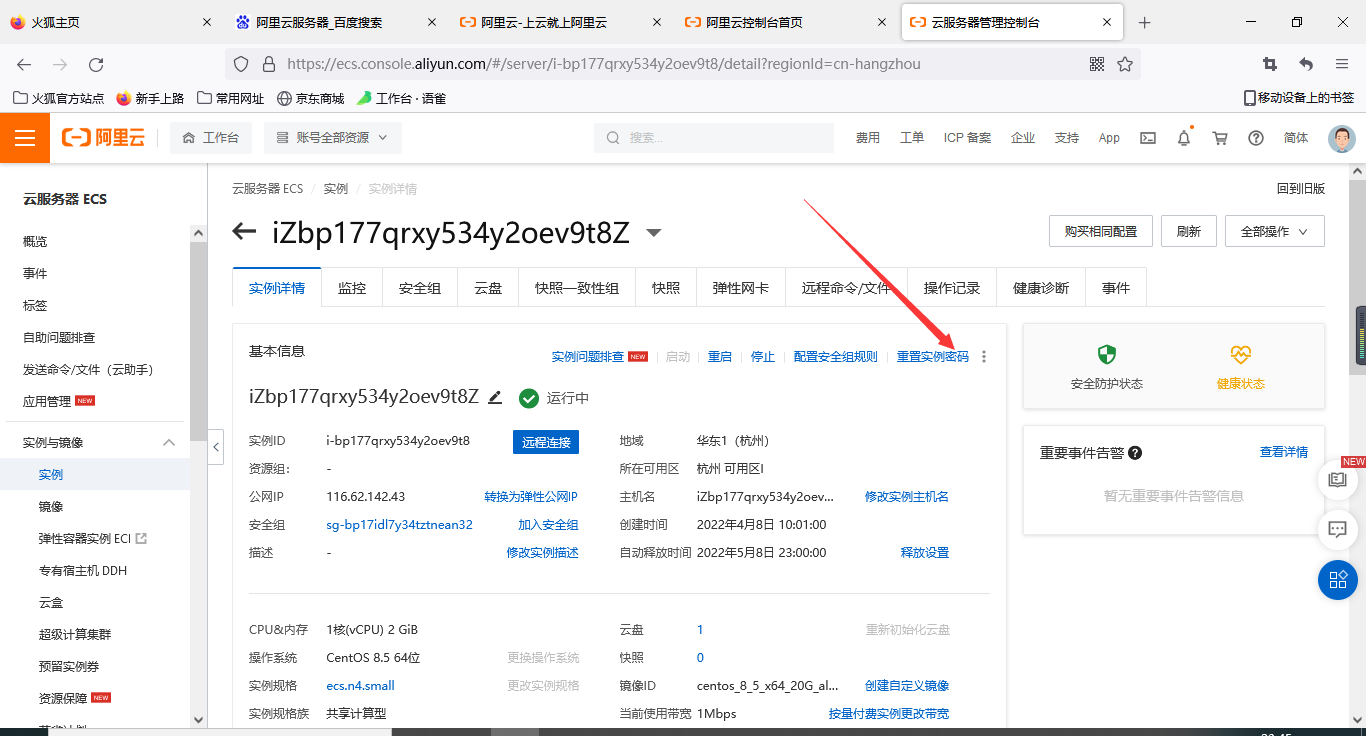Viewport: 1366px width, 736px height.
Task: Click the 远程连接 button
Action: [546, 441]
